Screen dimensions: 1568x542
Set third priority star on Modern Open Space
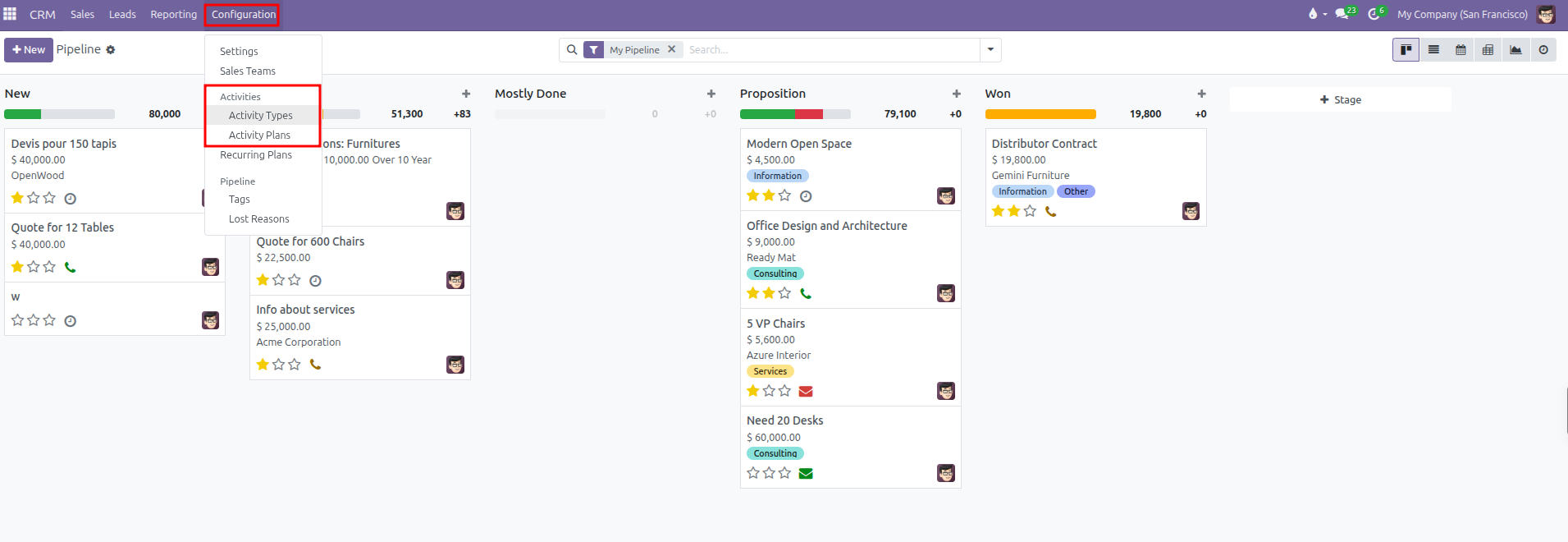784,195
